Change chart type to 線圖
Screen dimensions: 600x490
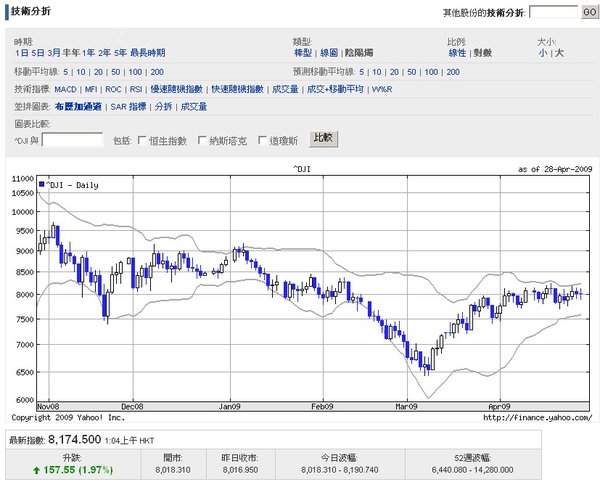pyautogui.click(x=329, y=53)
